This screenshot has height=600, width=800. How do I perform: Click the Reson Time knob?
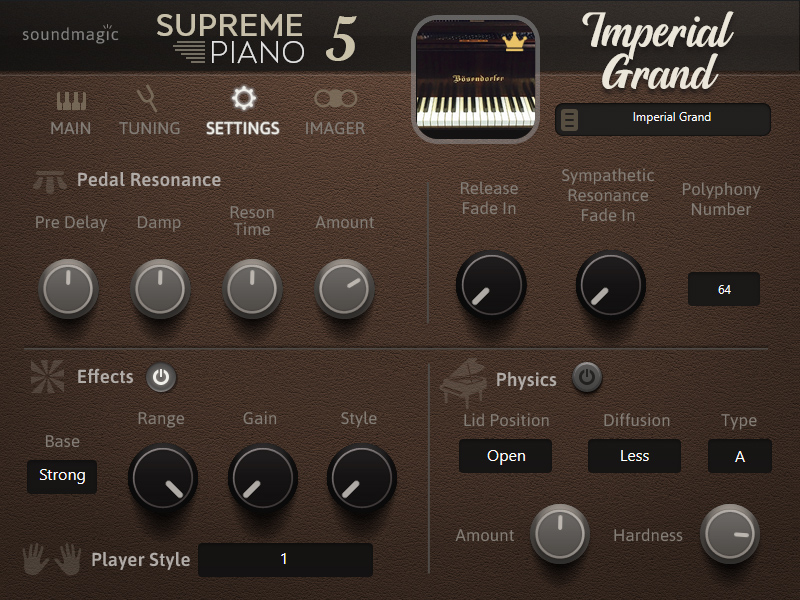252,289
